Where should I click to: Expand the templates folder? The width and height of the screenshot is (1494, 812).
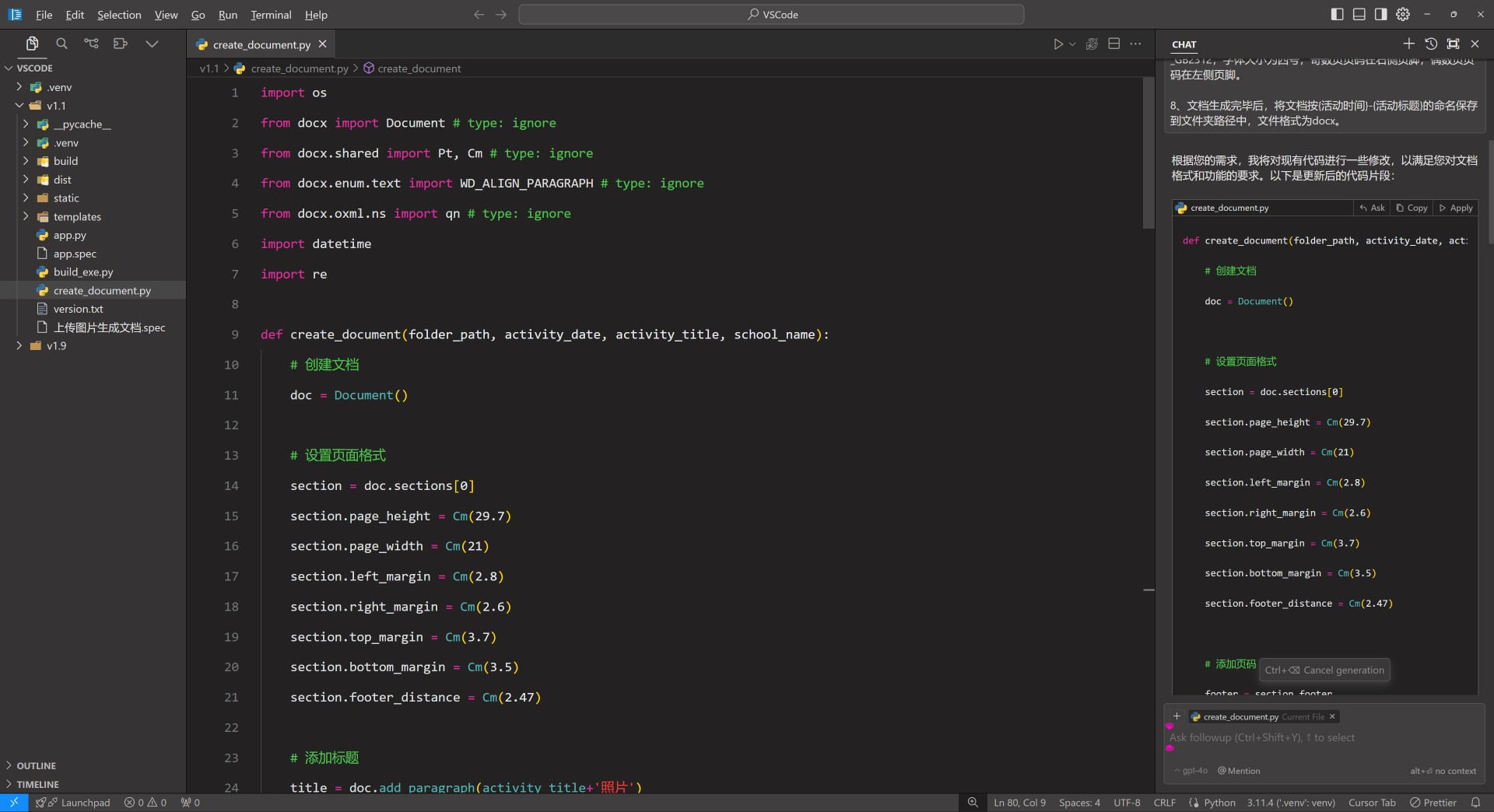click(x=77, y=217)
